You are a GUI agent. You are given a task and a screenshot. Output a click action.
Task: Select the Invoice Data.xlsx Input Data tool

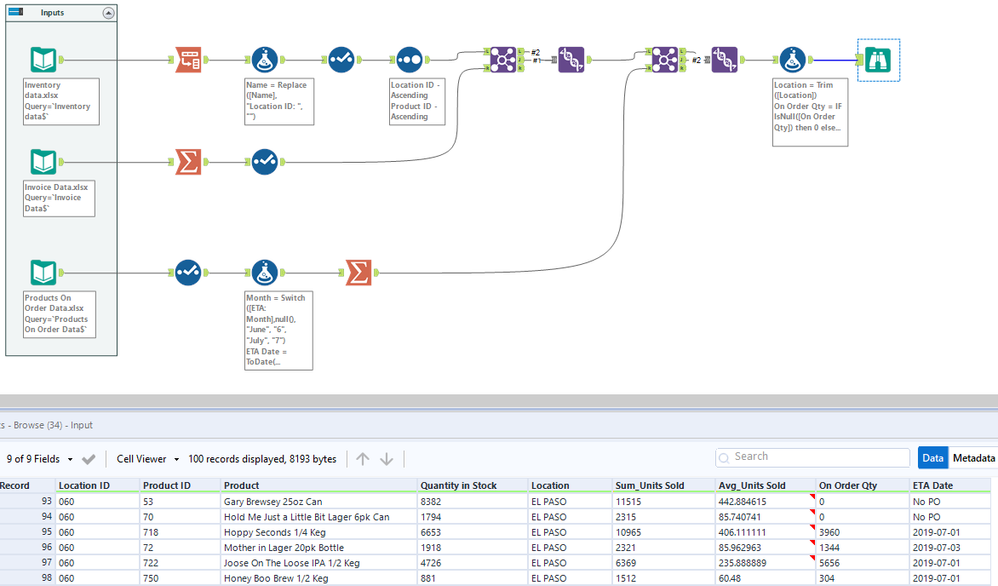point(43,162)
